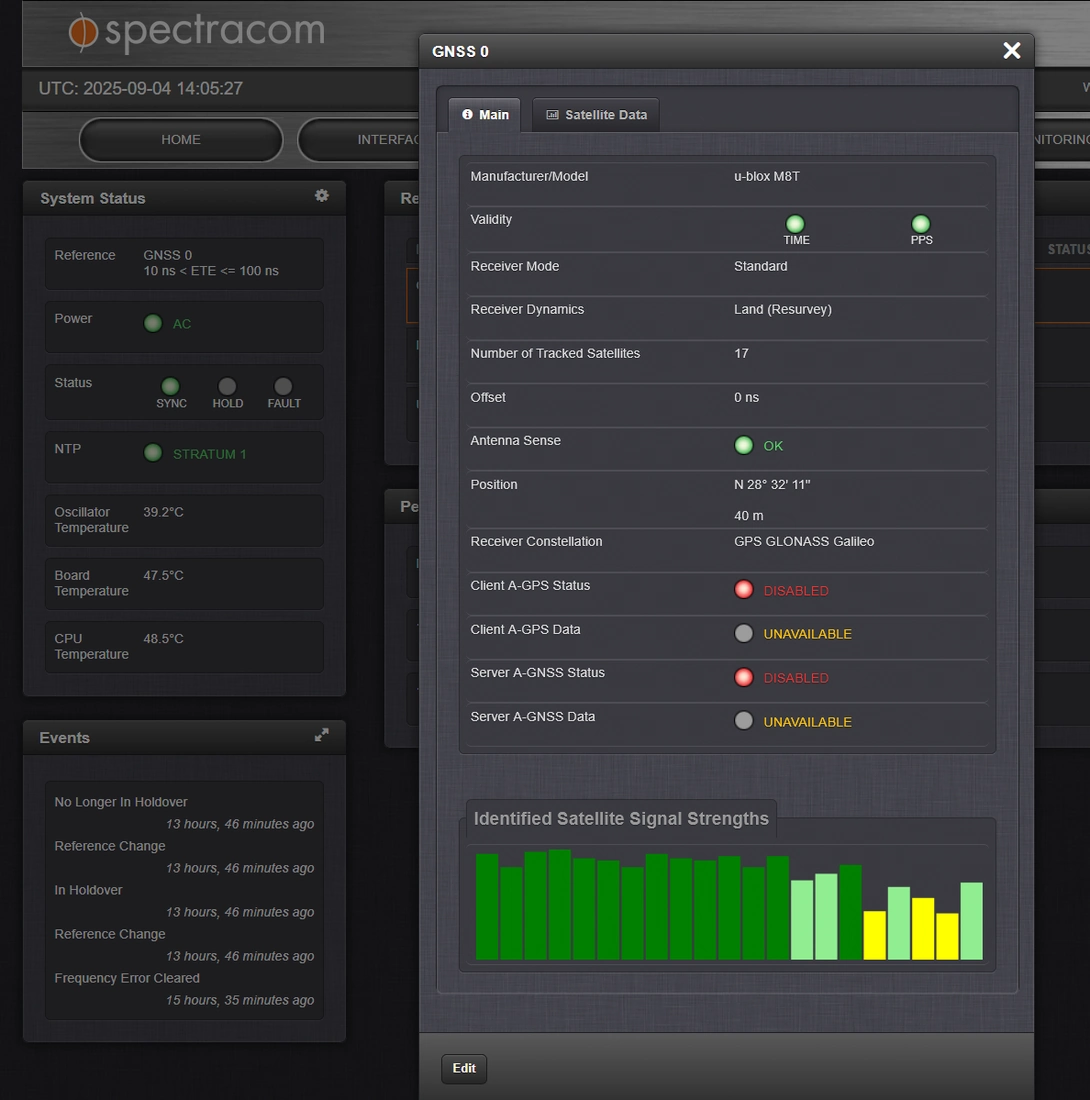Click Client A-GPS 'DISABLED' status text
The image size is (1090, 1100).
796,591
